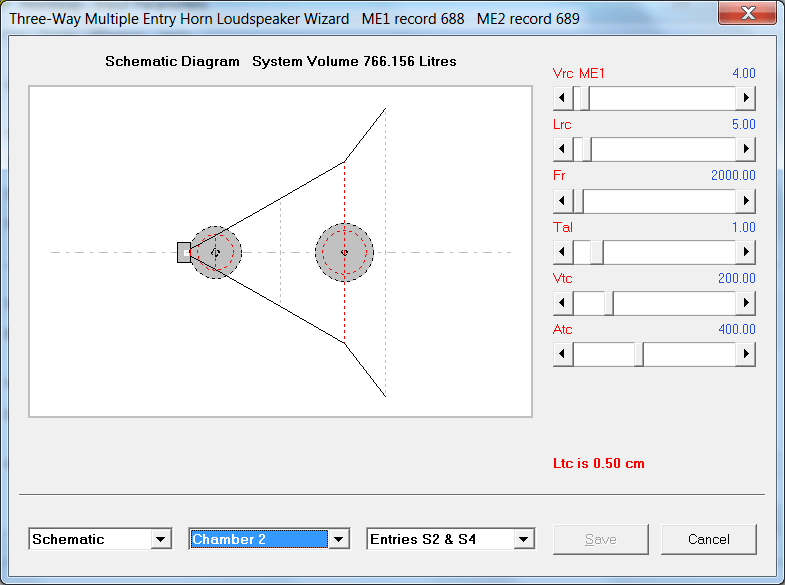785x585 pixels.
Task: Click the System Volume 766.156 Litres text
Action: point(354,62)
